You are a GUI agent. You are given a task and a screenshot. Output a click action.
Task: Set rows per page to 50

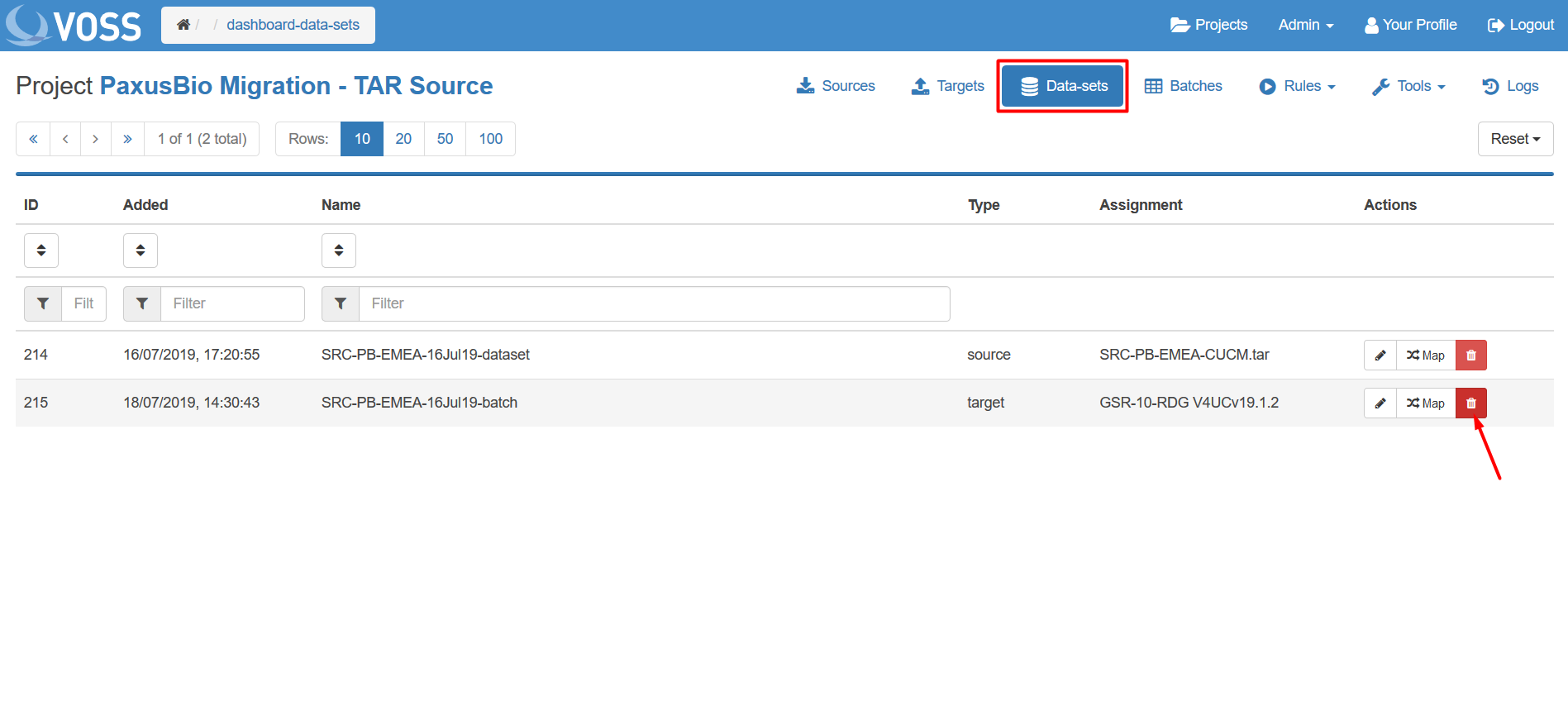point(445,139)
